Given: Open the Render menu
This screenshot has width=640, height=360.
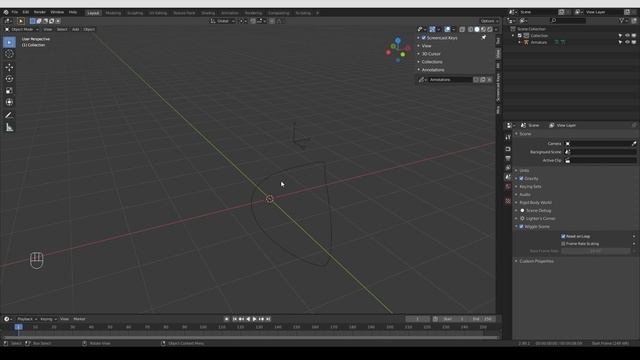Looking at the screenshot, I should [x=40, y=12].
